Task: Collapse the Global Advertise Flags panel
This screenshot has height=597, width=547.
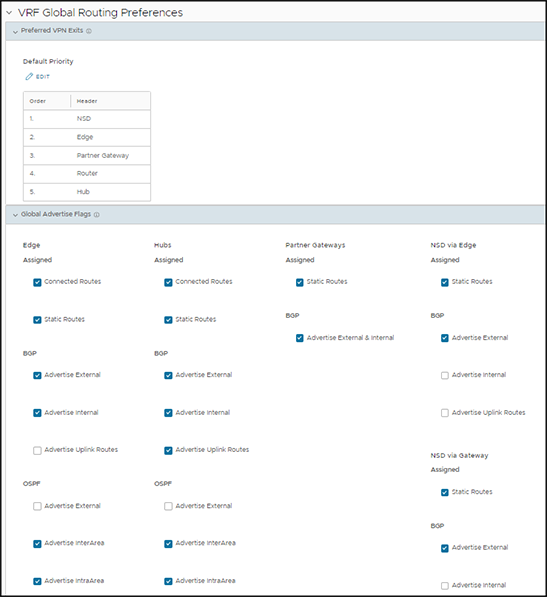Action: 15,215
